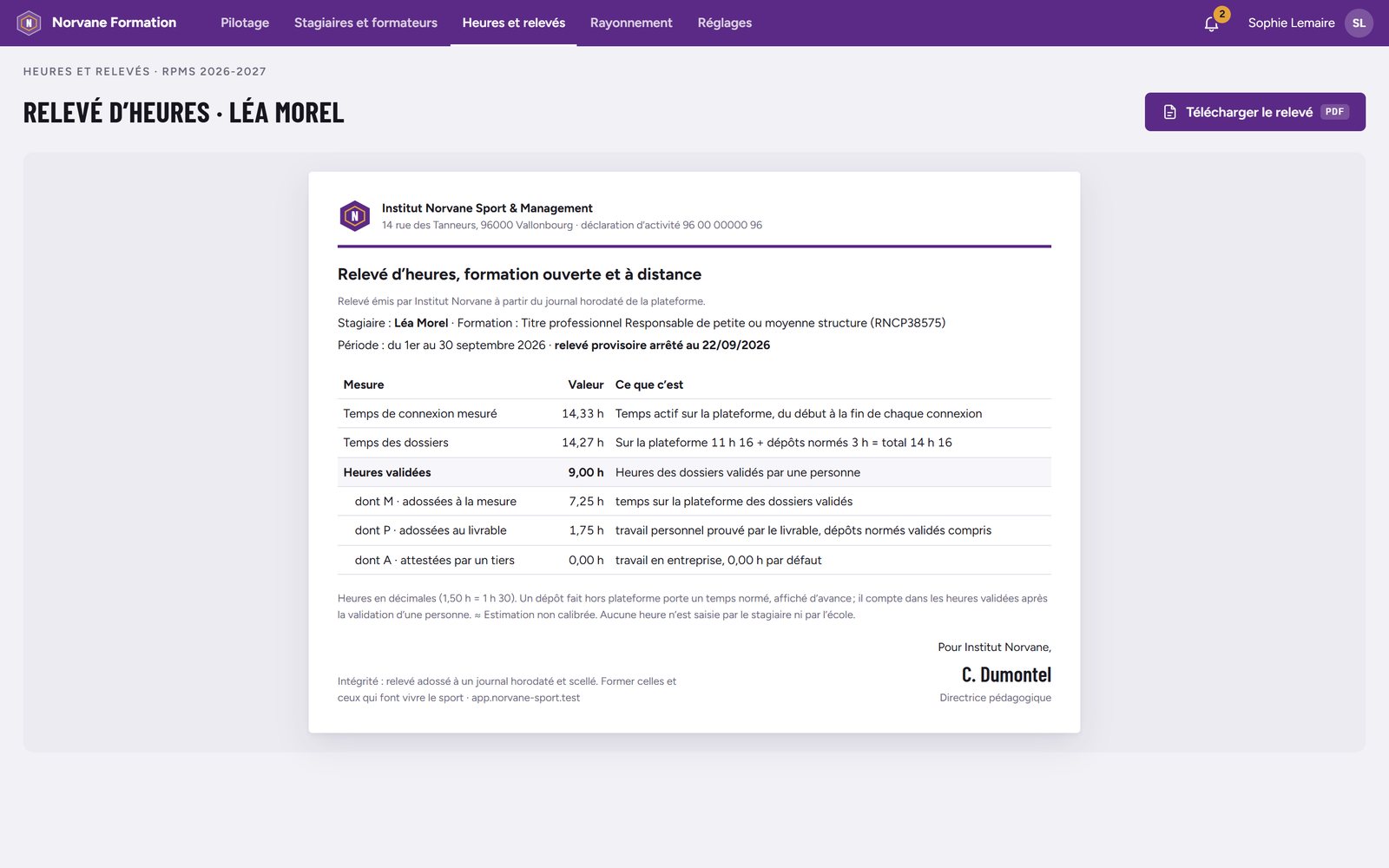
Task: Click the Institut Norvane document logo
Action: coord(354,215)
